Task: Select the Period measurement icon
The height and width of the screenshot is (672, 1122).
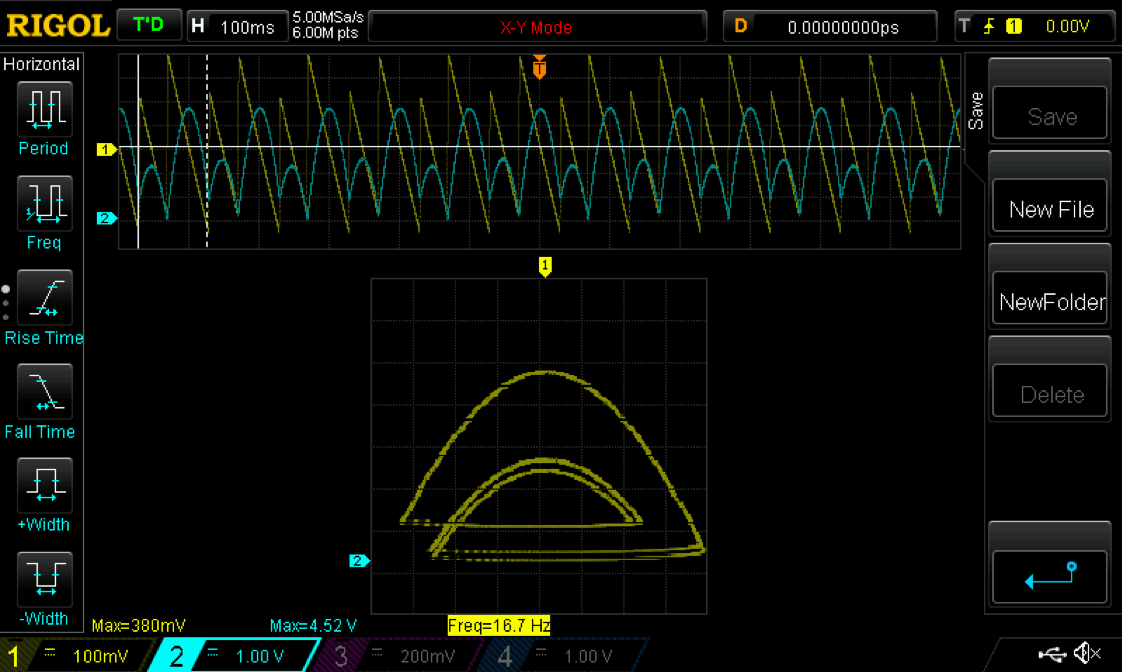Action: (44, 109)
